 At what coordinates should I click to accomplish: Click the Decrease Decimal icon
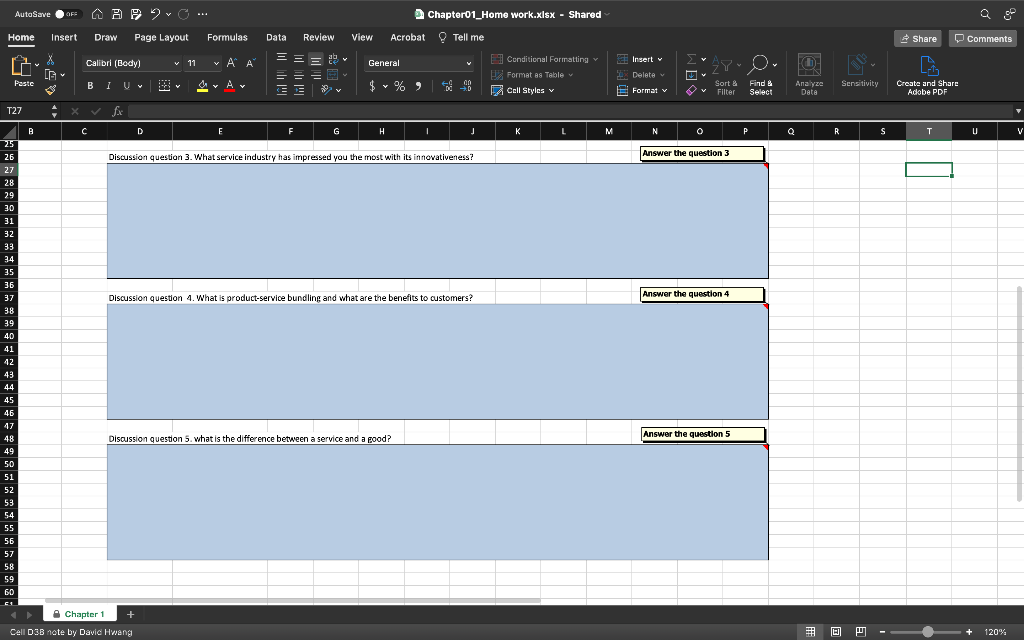(x=466, y=86)
